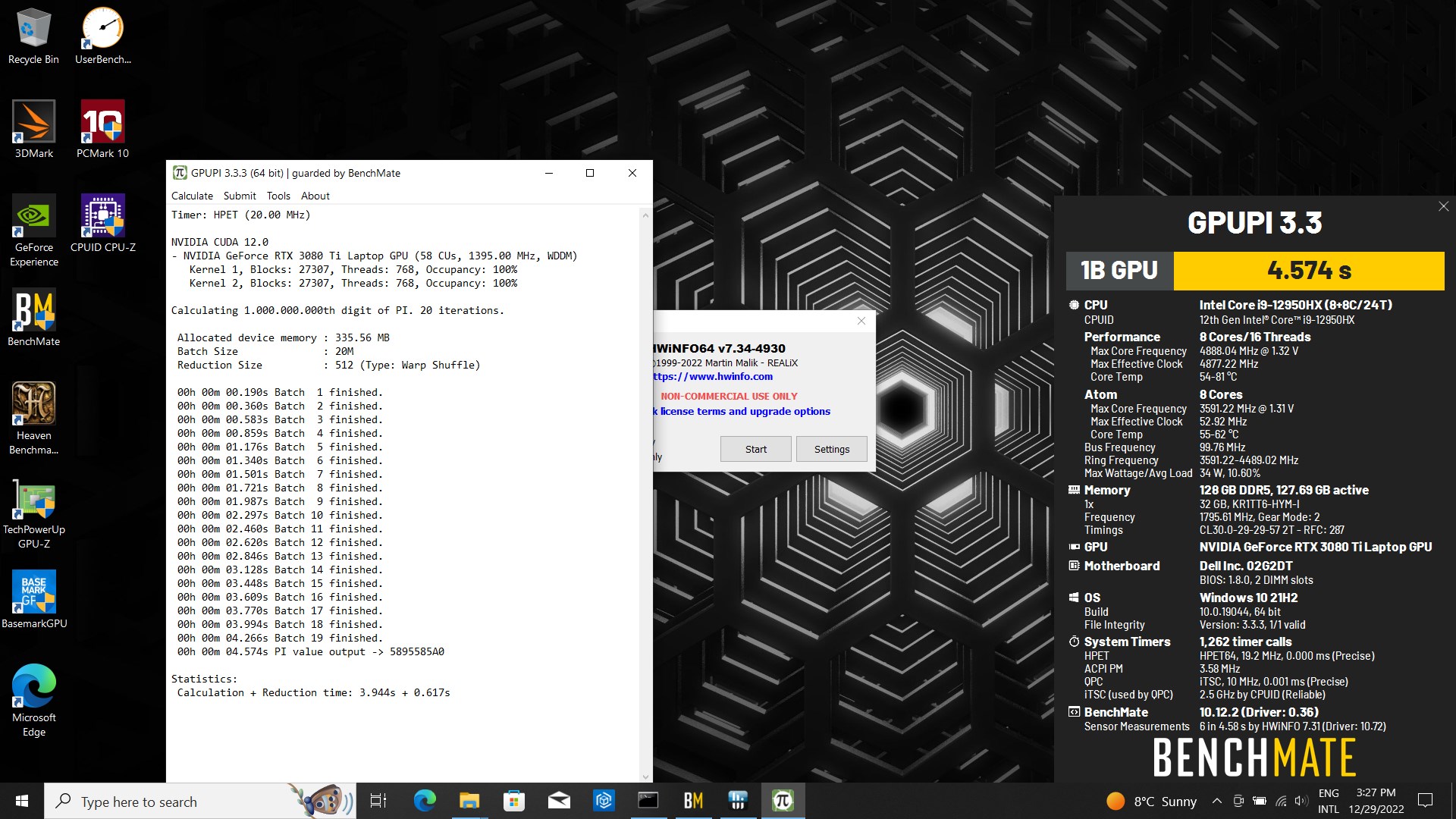Click the 1B GPU benchmark label
1456x819 pixels.
1119,271
